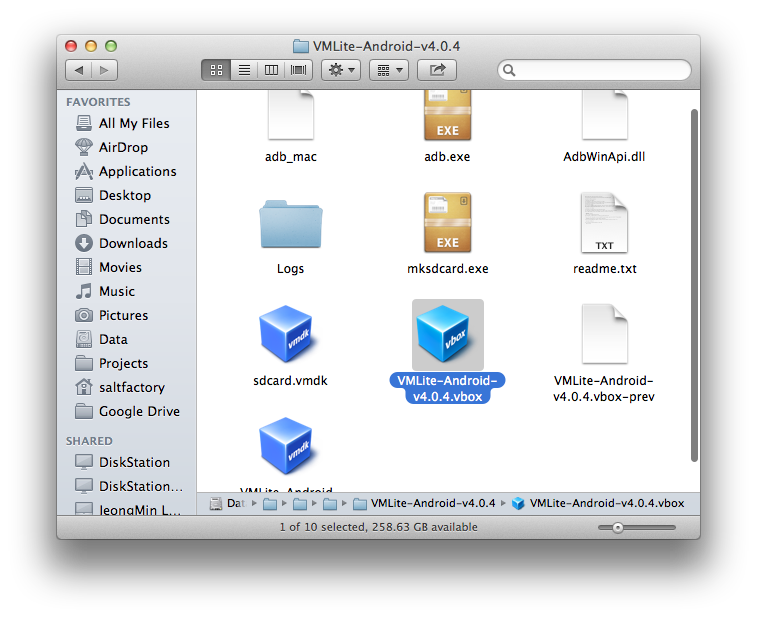The width and height of the screenshot is (757, 618).
Task: Select the Logs folder icon
Action: tap(291, 224)
